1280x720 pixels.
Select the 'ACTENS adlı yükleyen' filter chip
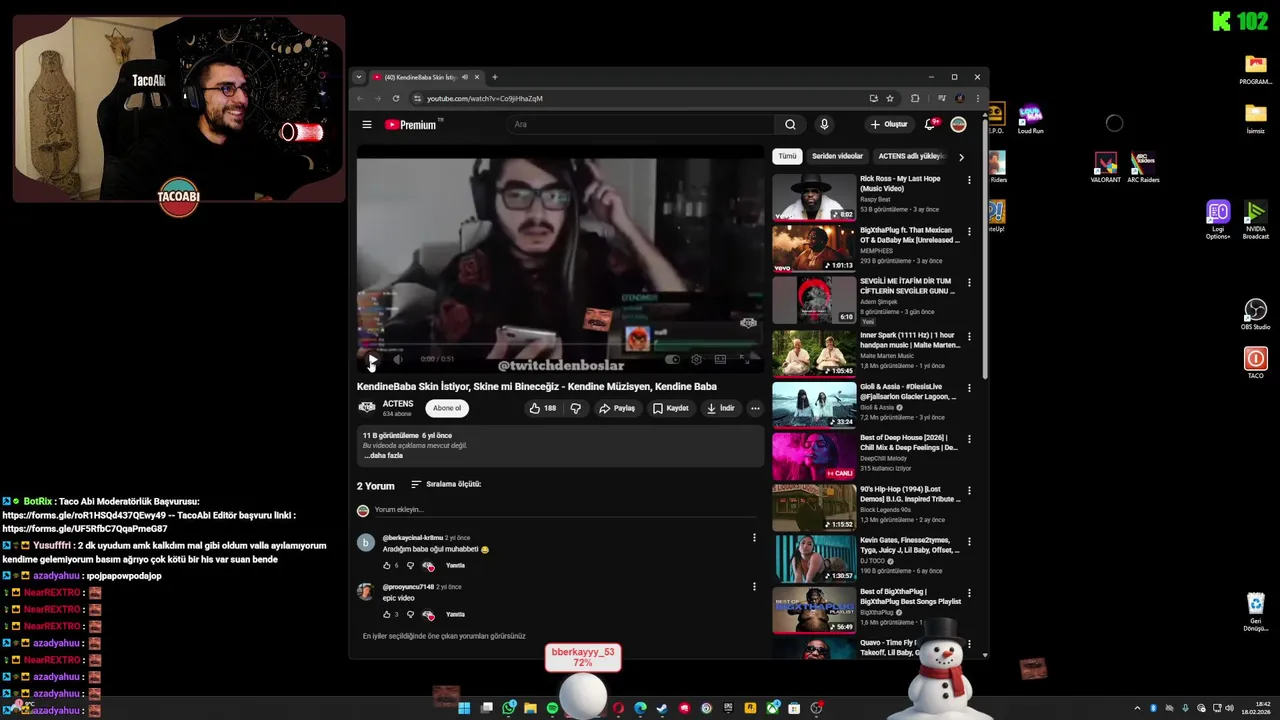(x=910, y=156)
